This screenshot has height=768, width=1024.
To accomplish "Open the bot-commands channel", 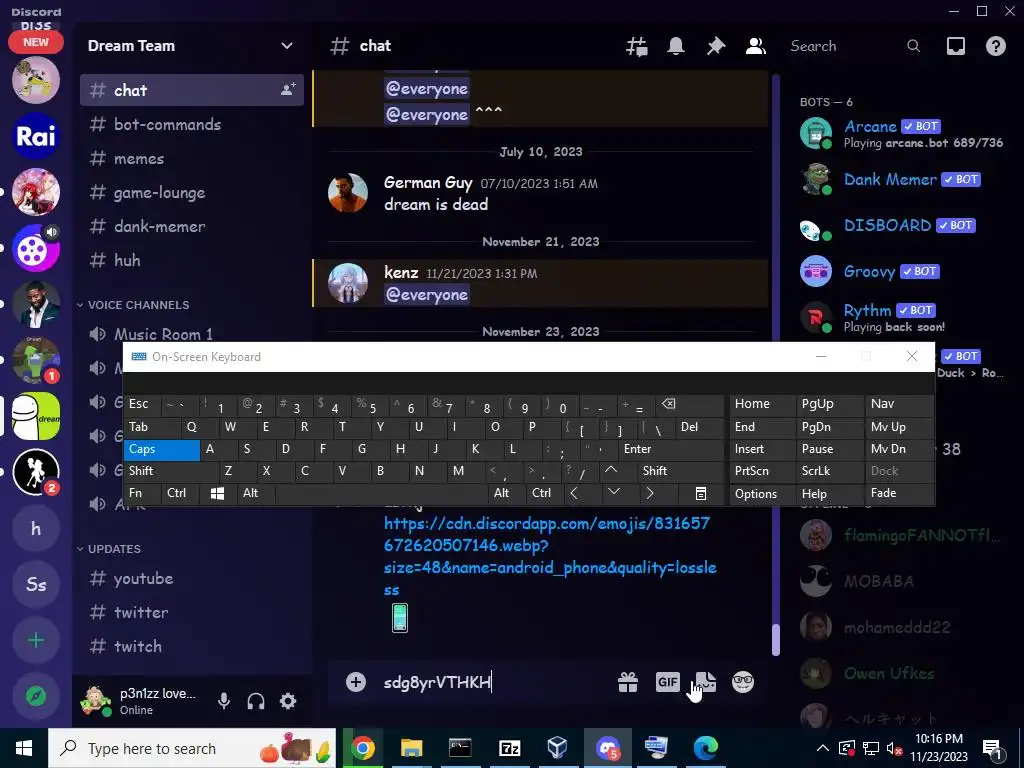I will (192, 124).
